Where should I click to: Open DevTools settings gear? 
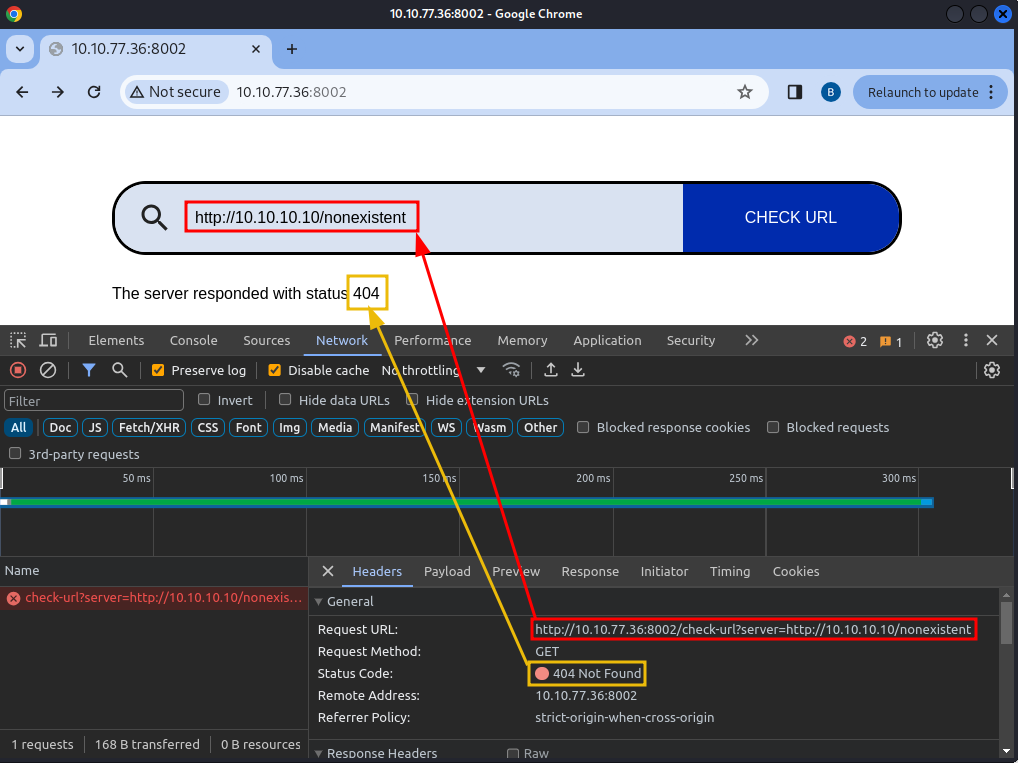point(935,340)
